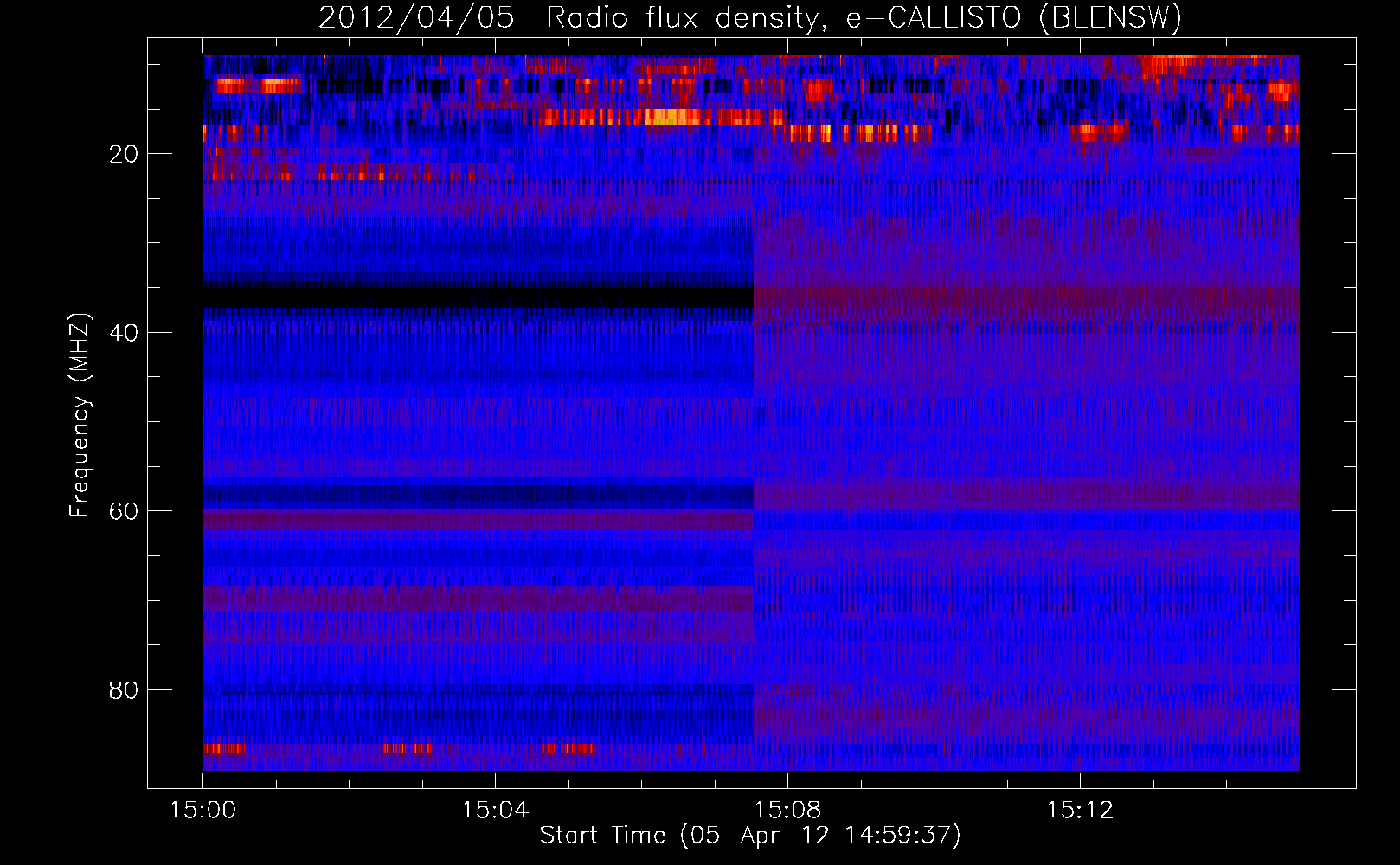
Task: Click the '80' frequency tick label
Action: point(125,690)
